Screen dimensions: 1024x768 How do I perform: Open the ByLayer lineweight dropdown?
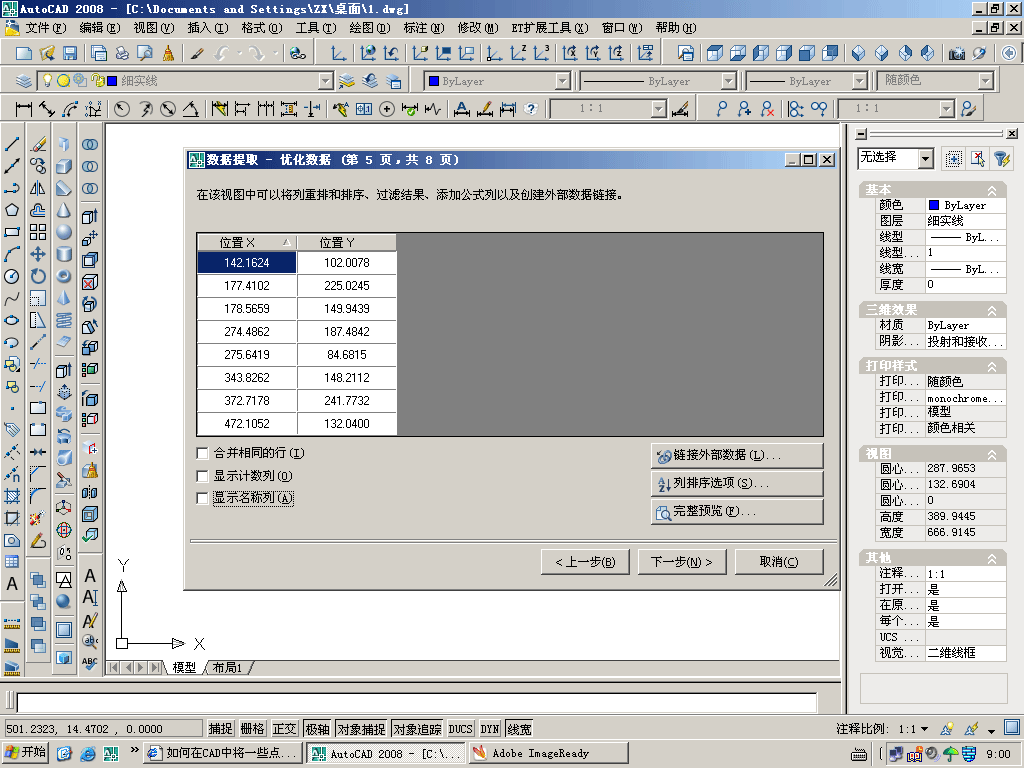(x=860, y=81)
